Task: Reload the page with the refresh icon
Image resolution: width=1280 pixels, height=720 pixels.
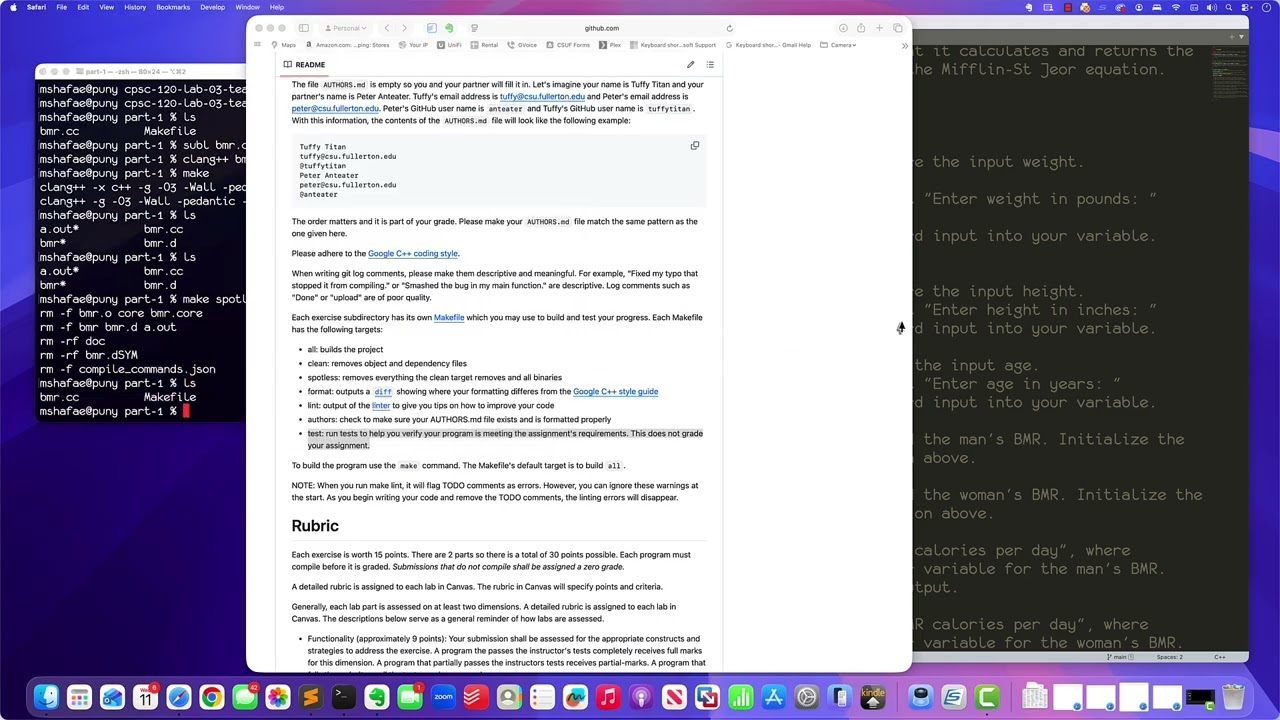Action: [729, 28]
